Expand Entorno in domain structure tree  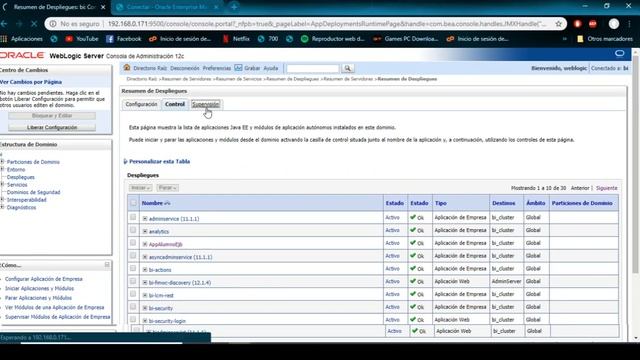(2, 169)
